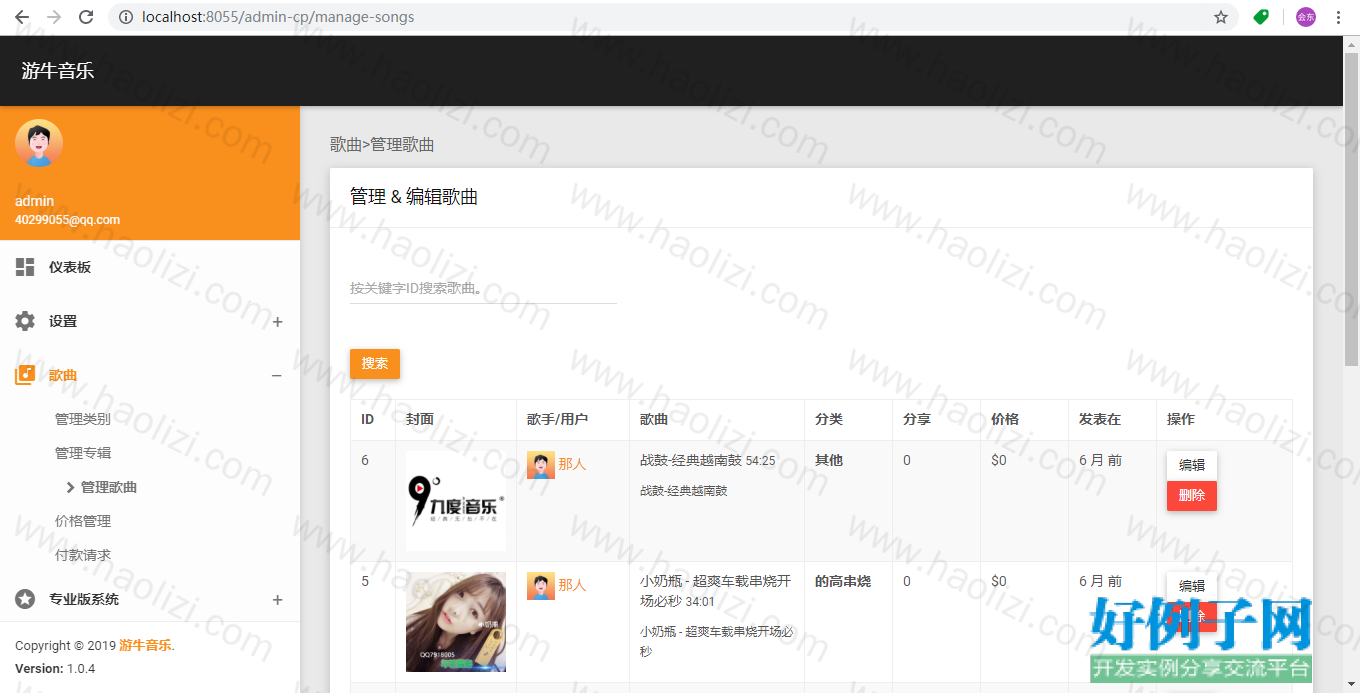1360x693 pixels.
Task: Click the 价格 column header
Action: click(1005, 419)
